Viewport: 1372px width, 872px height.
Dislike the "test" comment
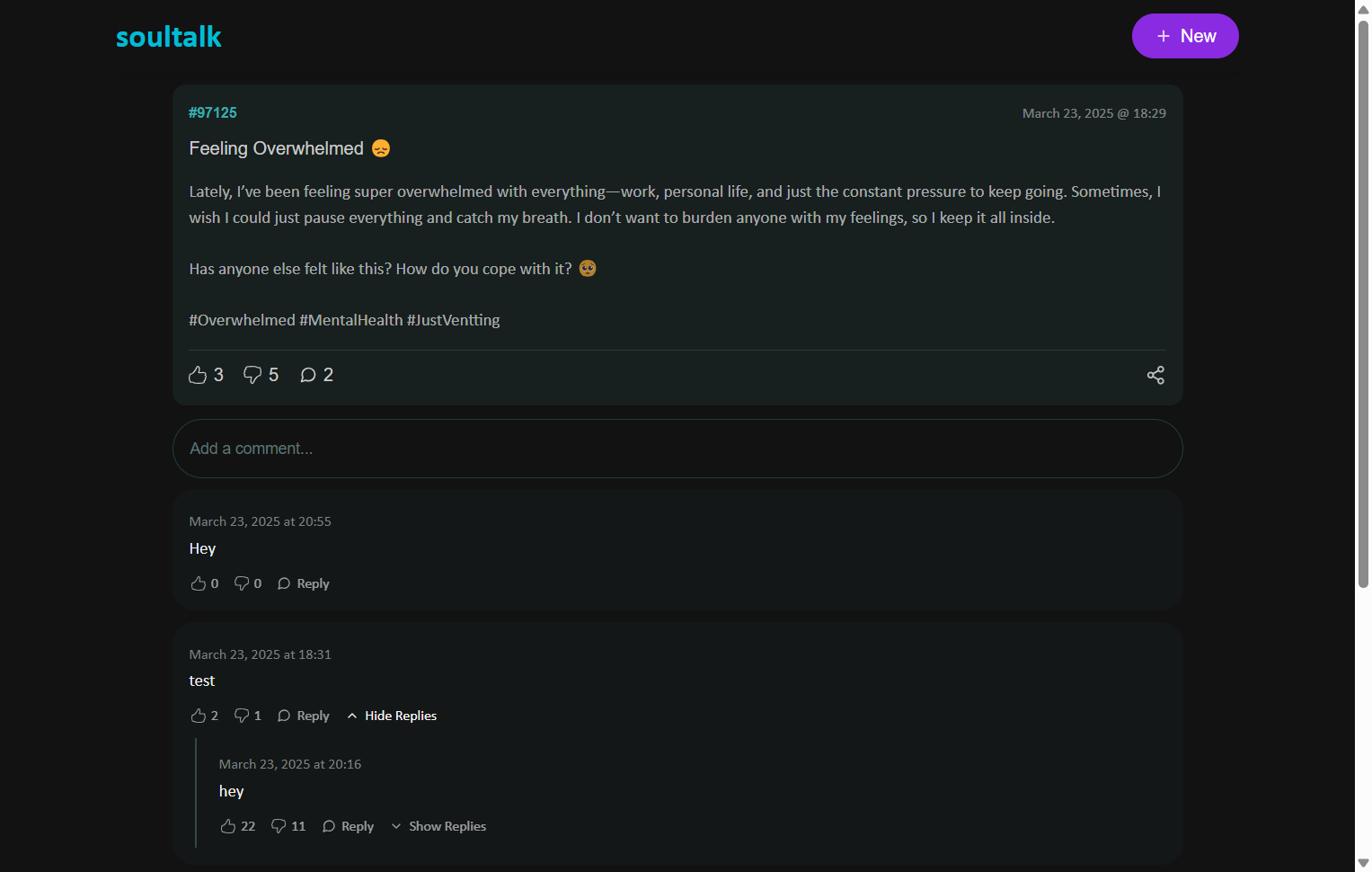pos(242,716)
